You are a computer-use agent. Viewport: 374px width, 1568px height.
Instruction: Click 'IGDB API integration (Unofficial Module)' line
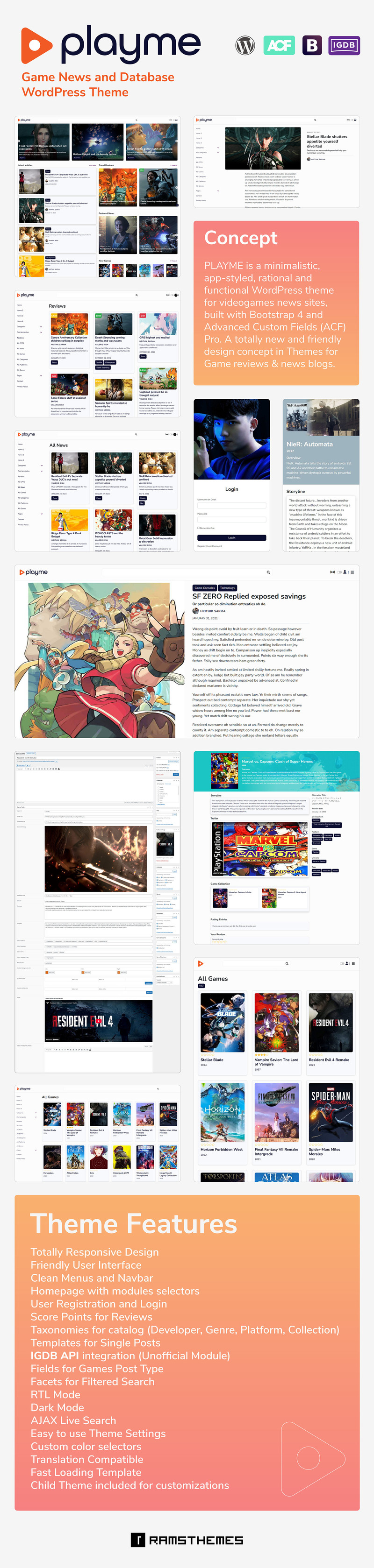130,1355
